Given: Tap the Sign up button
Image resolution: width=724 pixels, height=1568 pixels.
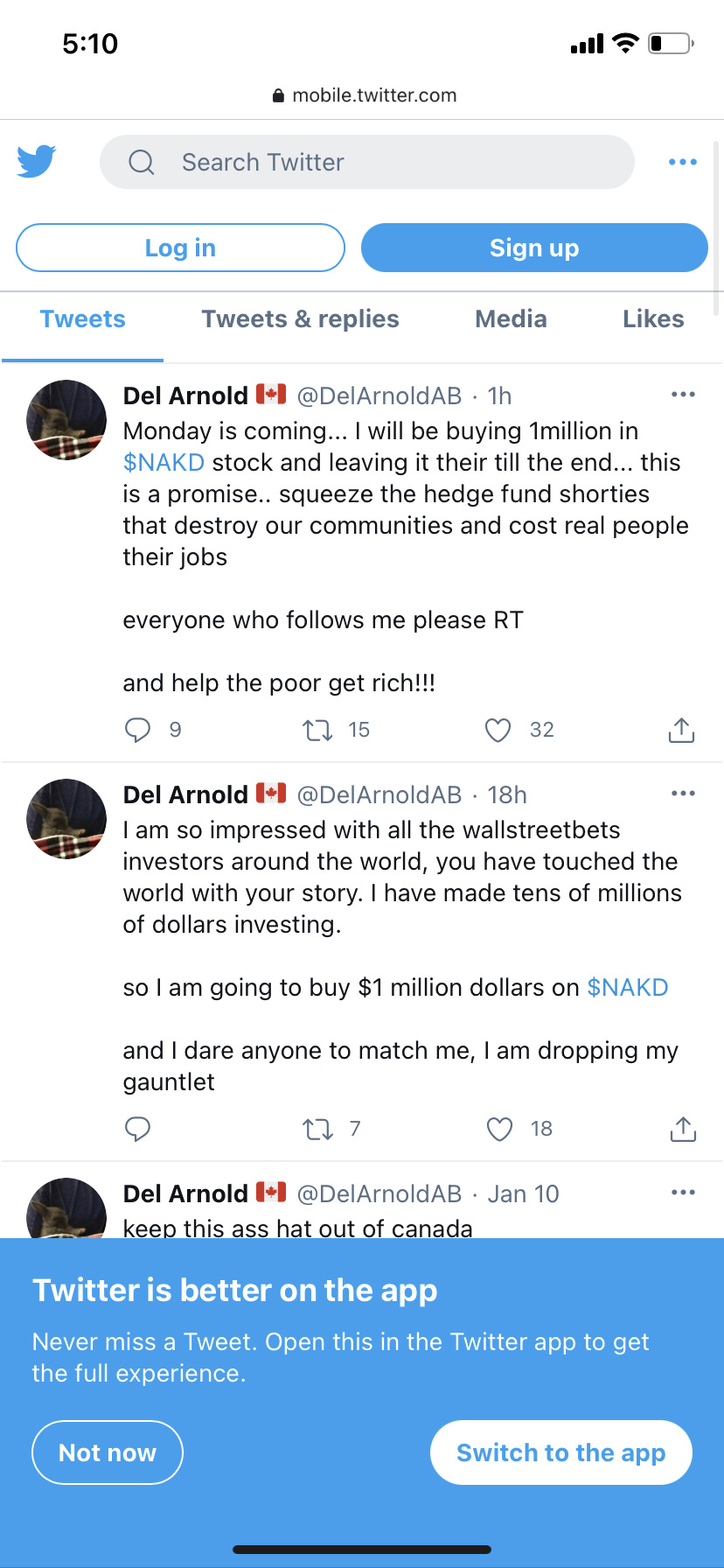Looking at the screenshot, I should coord(534,248).
